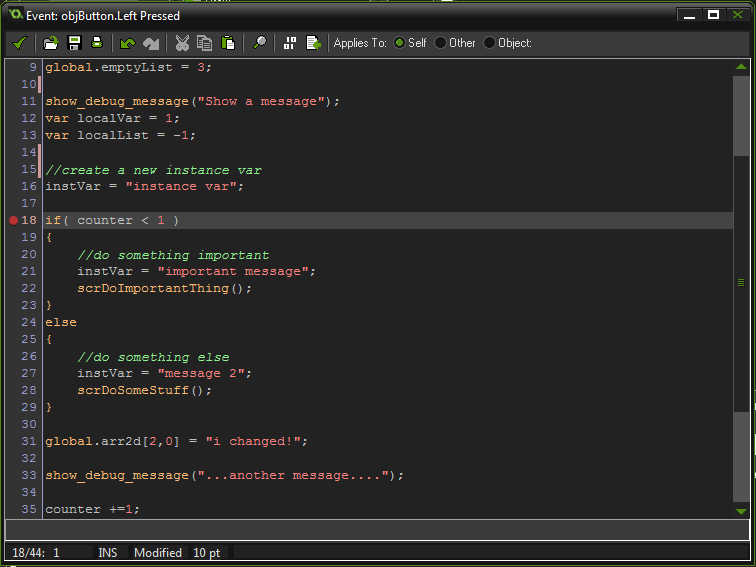Click the closing brace on line 29
The width and height of the screenshot is (756, 567).
click(49, 407)
